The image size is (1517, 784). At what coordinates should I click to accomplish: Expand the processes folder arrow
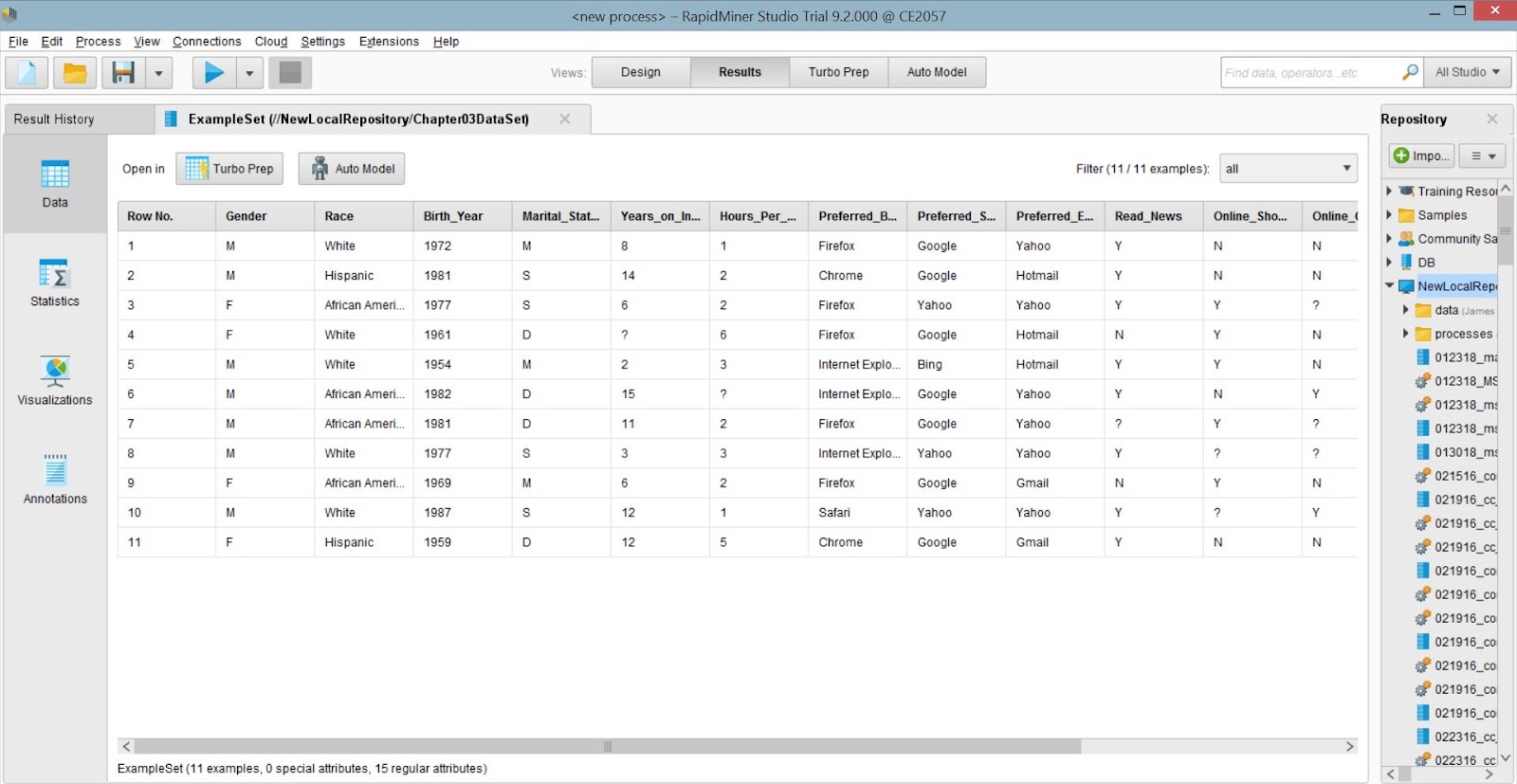pyautogui.click(x=1405, y=334)
